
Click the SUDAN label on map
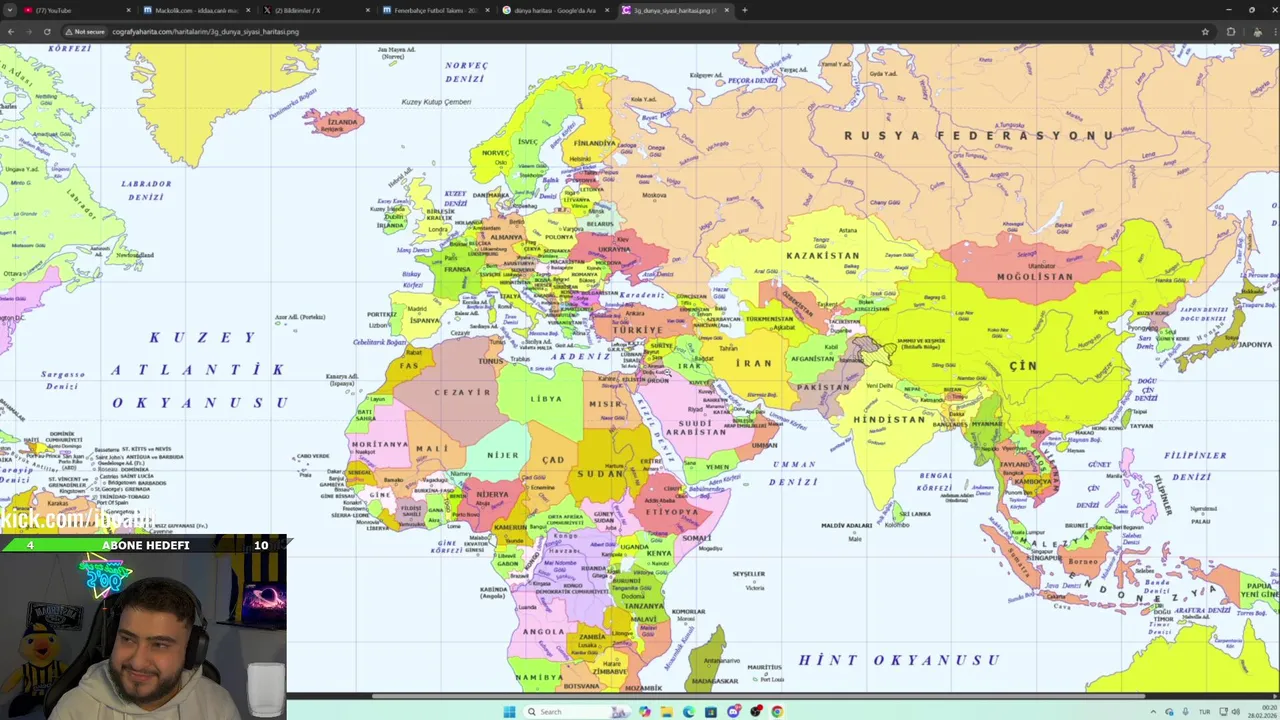click(600, 473)
